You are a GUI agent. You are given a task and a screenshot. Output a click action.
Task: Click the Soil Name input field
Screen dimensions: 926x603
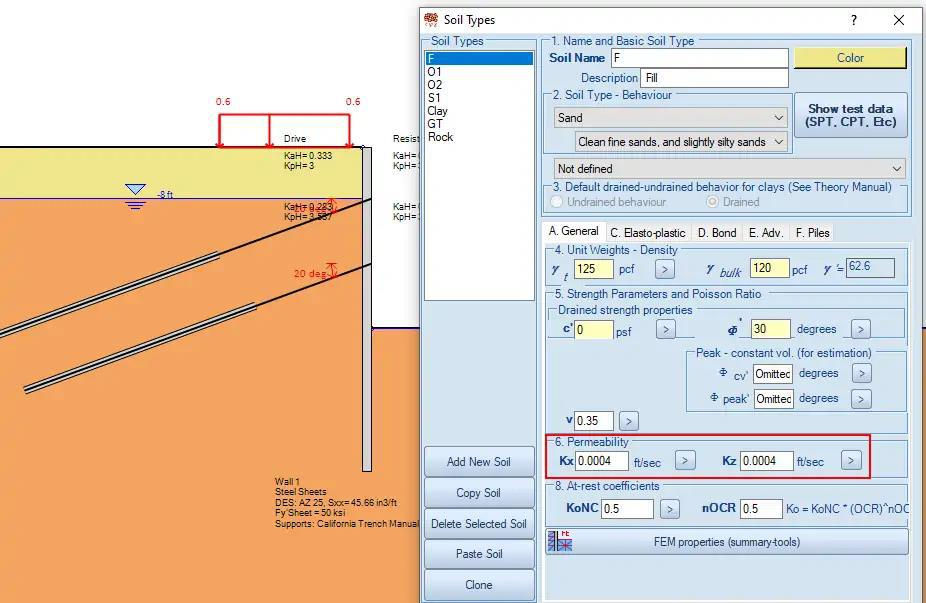pyautogui.click(x=699, y=58)
